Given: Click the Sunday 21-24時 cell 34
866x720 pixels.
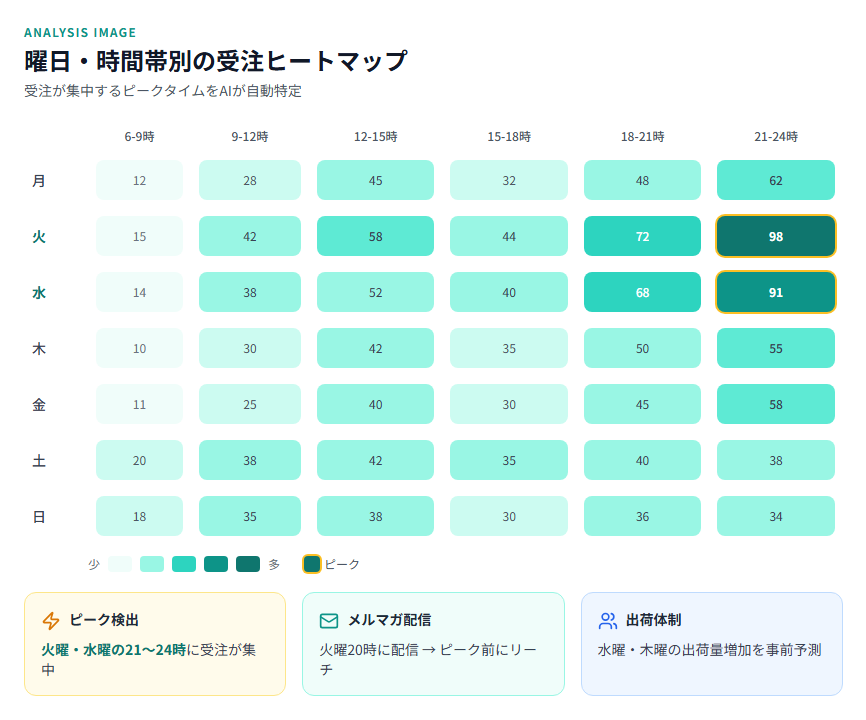Looking at the screenshot, I should (x=775, y=516).
